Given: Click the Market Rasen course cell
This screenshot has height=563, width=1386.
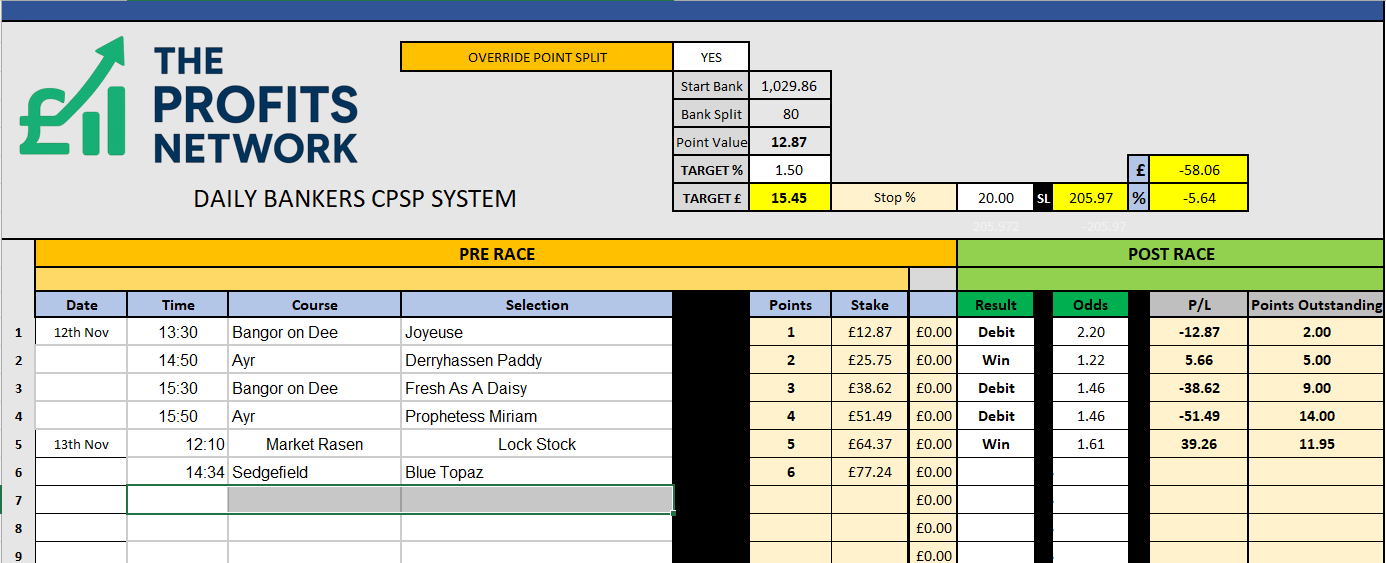Looking at the screenshot, I should click(314, 444).
